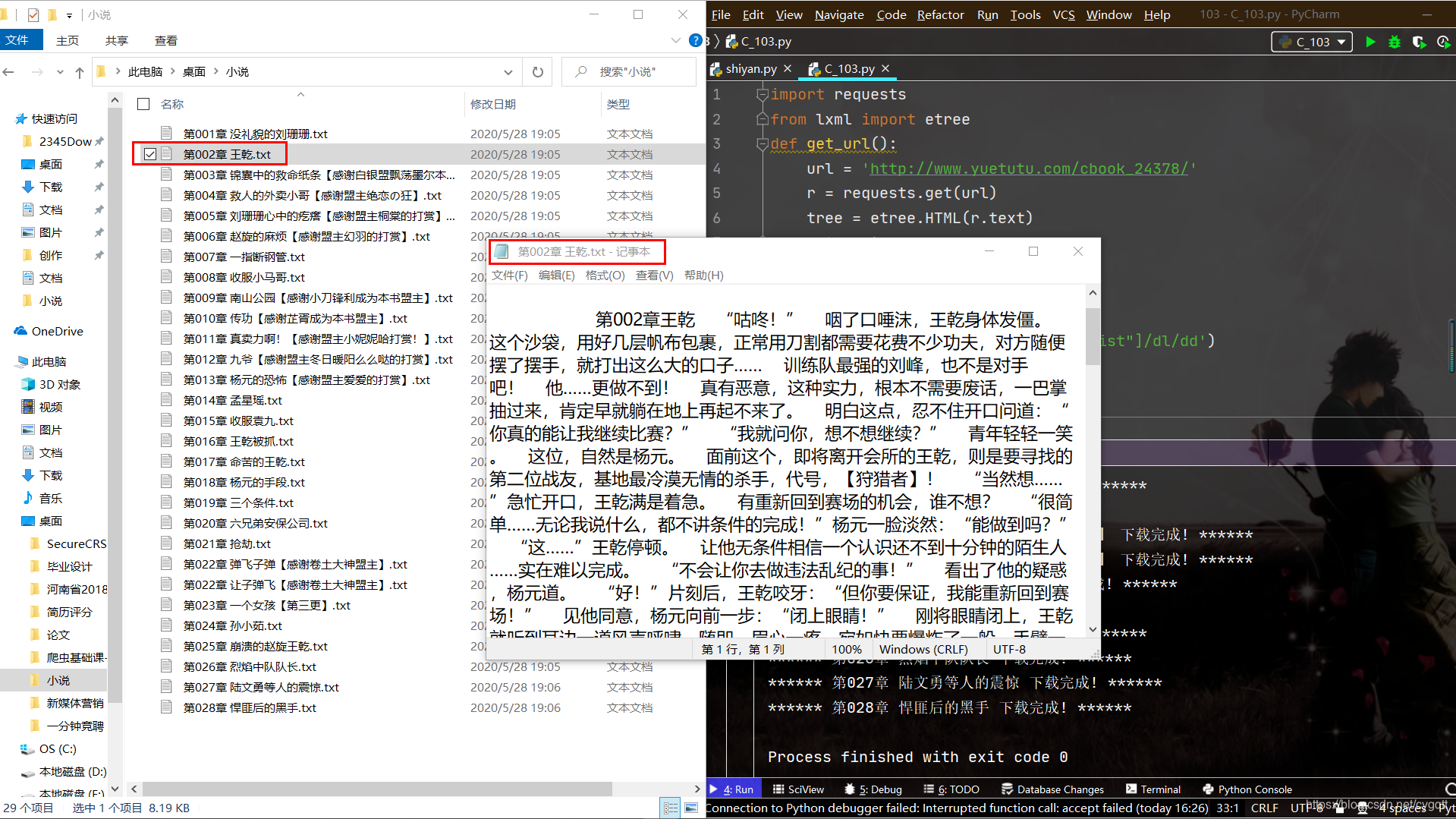Screen dimensions: 1456x819
Task: Click the CRLF line separator in PyCharm status bar
Action: pos(1264,808)
